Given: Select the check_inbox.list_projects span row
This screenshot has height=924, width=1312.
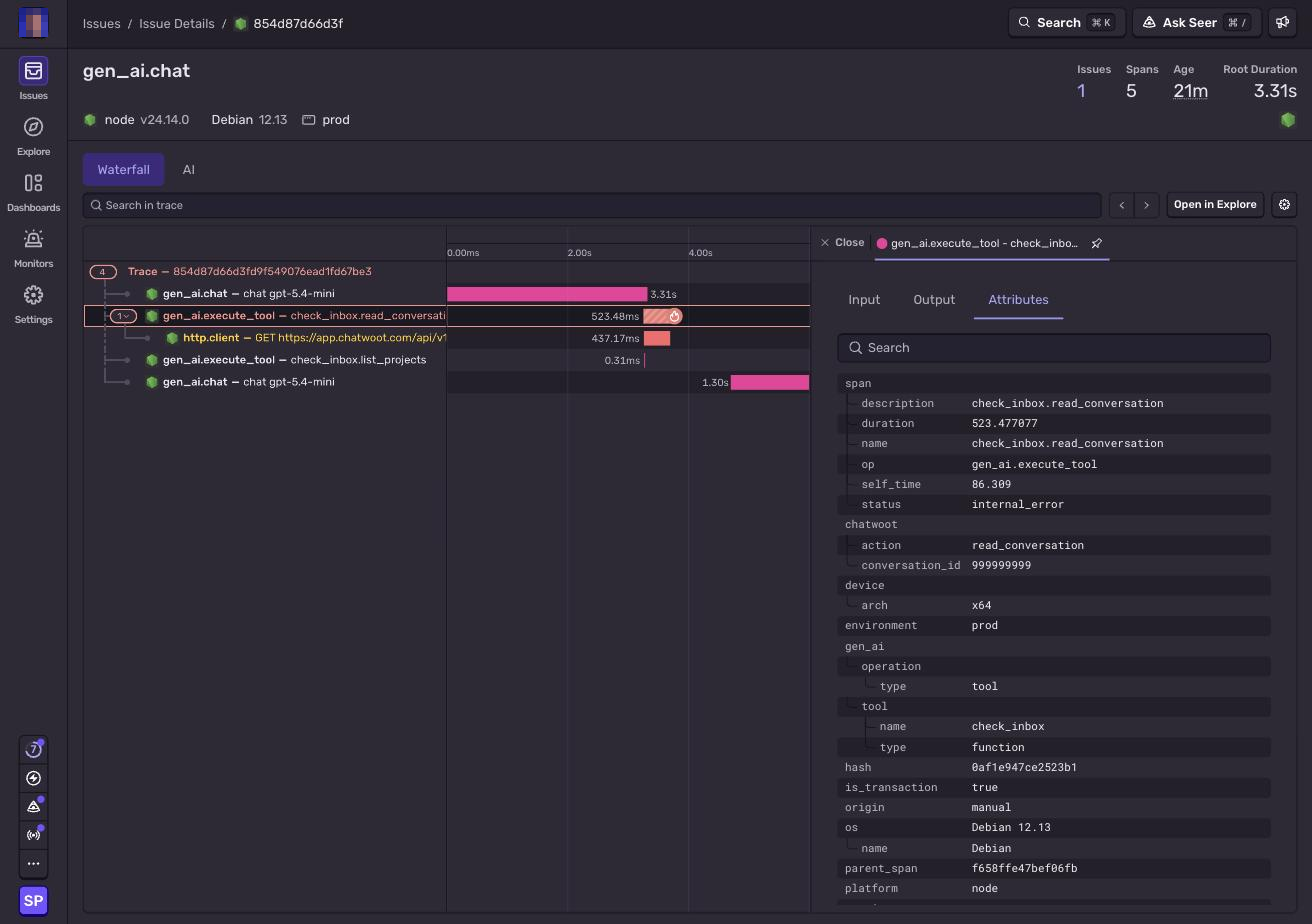Looking at the screenshot, I should pyautogui.click(x=265, y=360).
